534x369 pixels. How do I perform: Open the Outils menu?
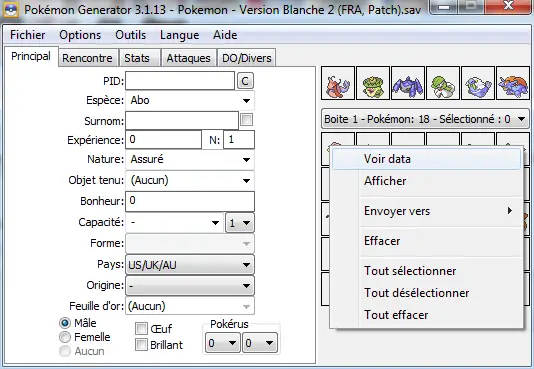coord(130,35)
